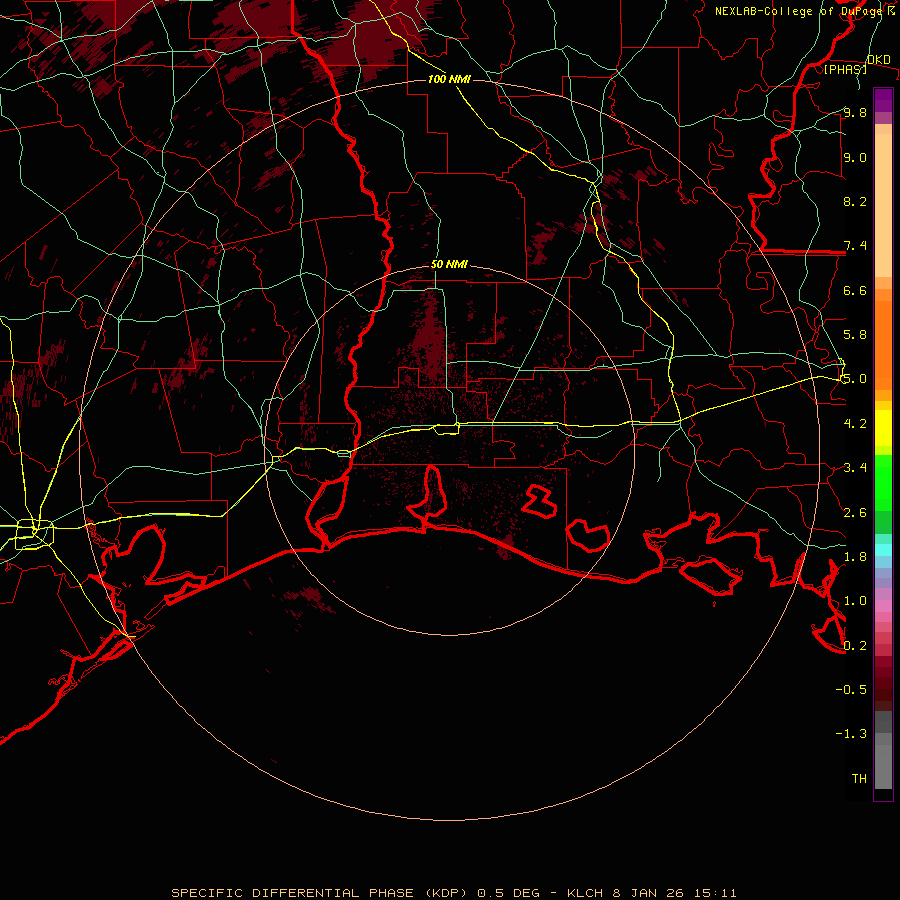Select the 5.8 scale label
The width and height of the screenshot is (900, 900).
[x=855, y=335]
